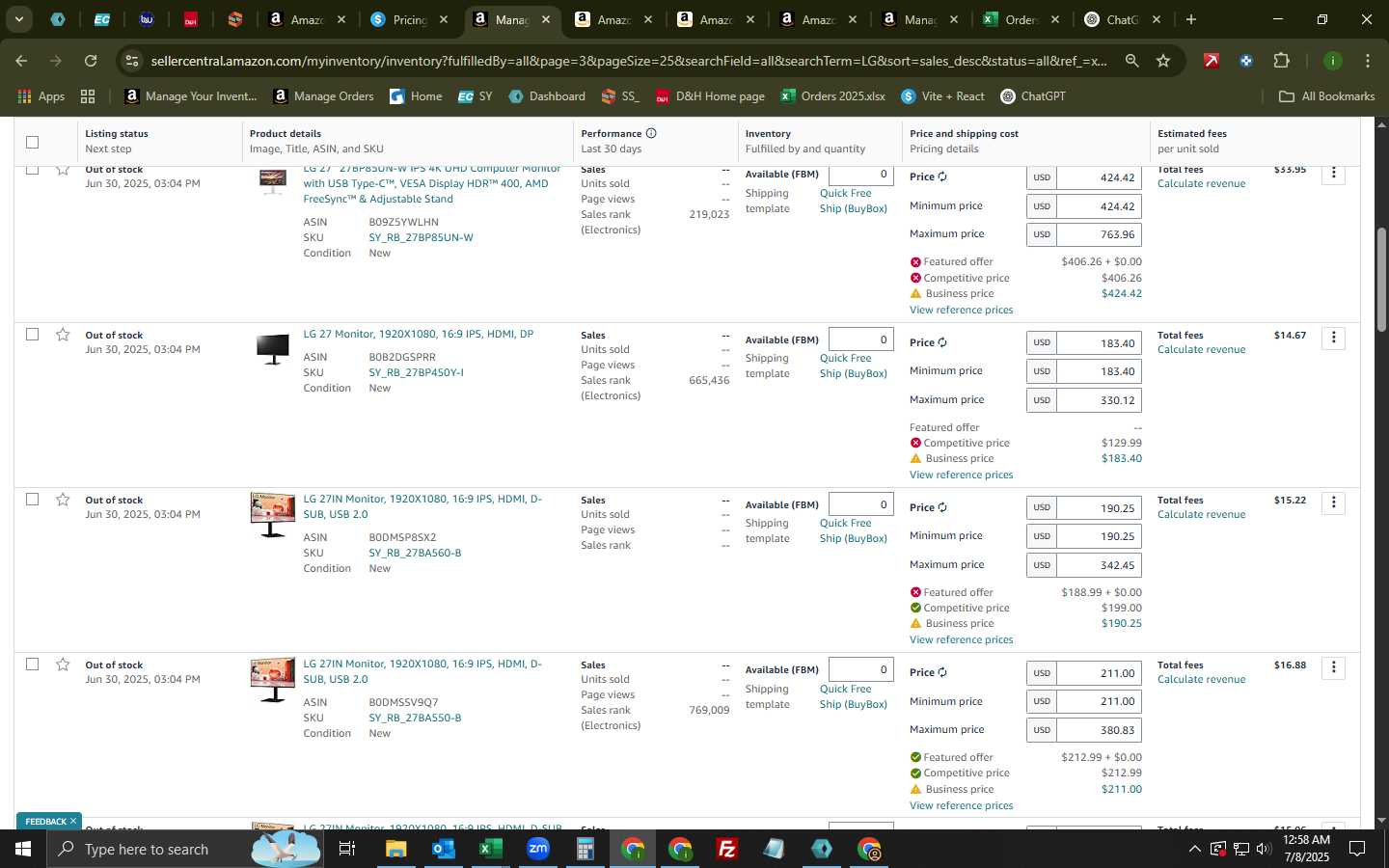Open a new browser tab
Image resolution: width=1389 pixels, height=868 pixels.
[1191, 19]
